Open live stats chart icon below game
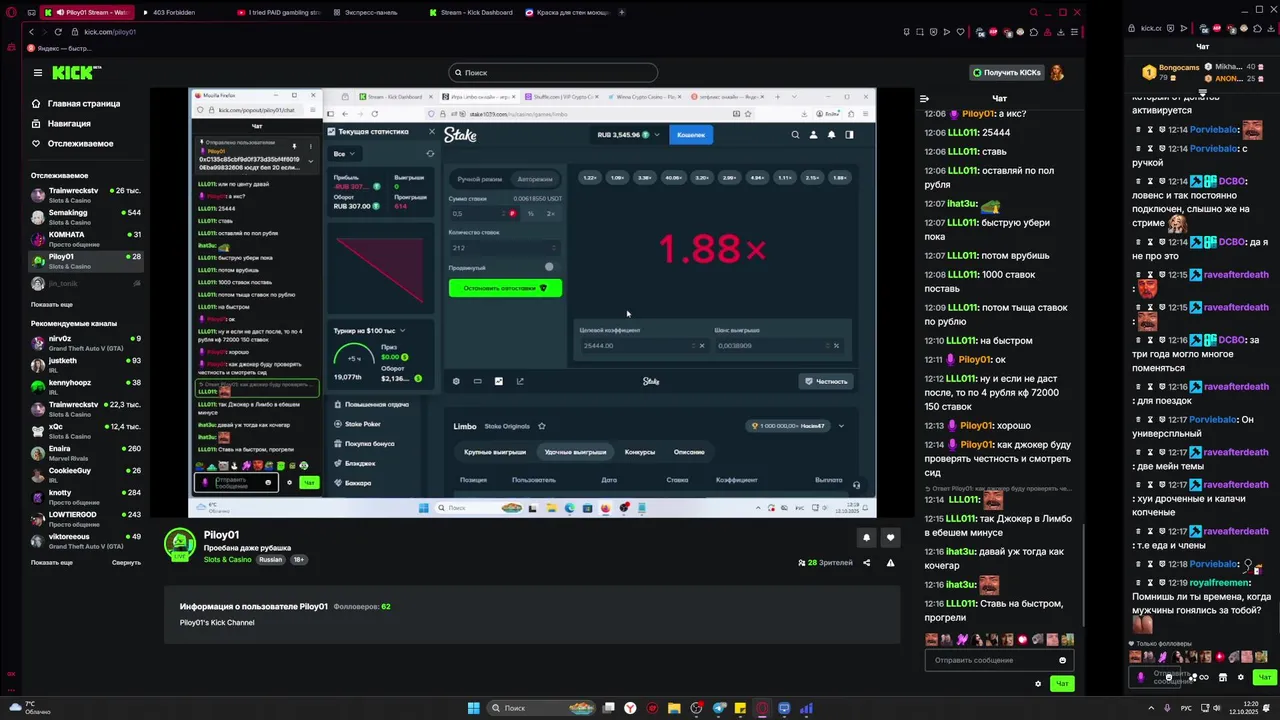This screenshot has width=1280, height=720. [498, 381]
